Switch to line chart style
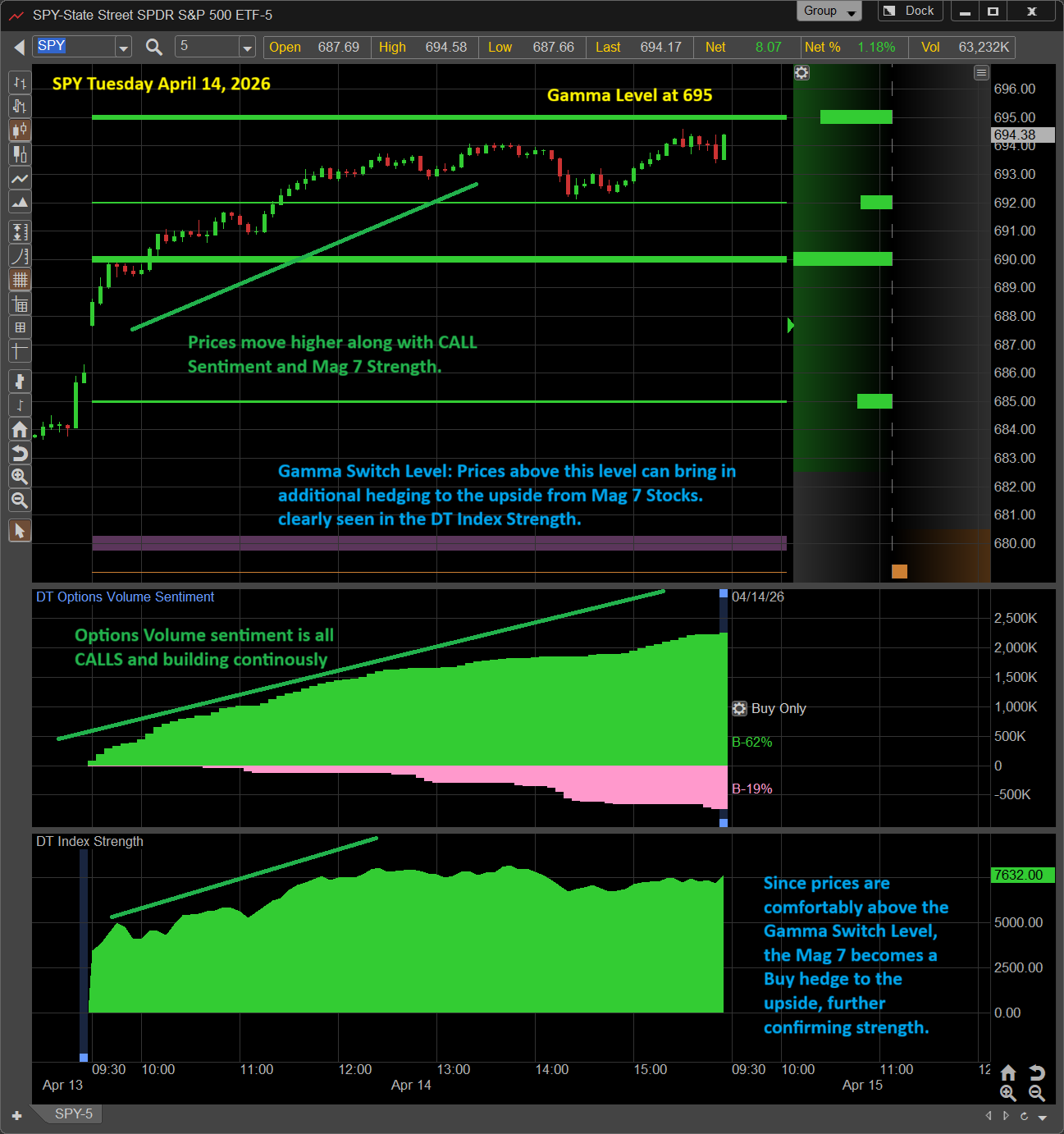Image resolution: width=1064 pixels, height=1134 pixels. pyautogui.click(x=20, y=178)
